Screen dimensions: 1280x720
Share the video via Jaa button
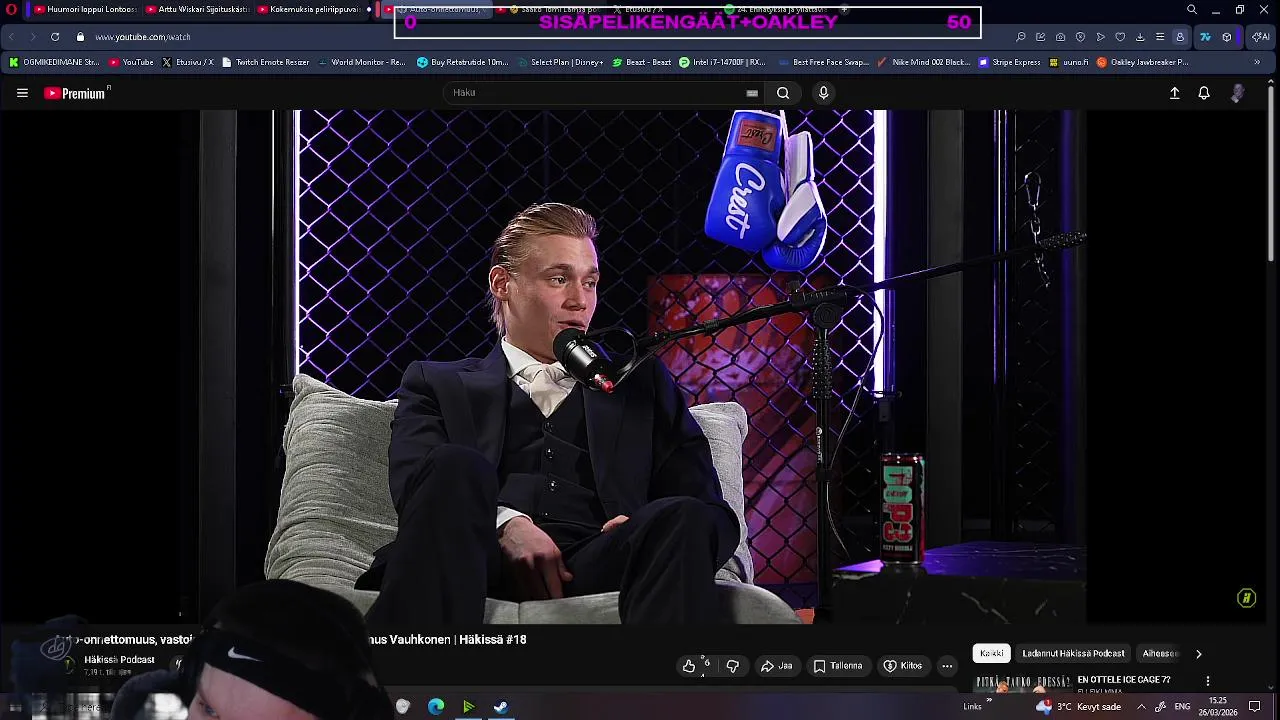[777, 666]
